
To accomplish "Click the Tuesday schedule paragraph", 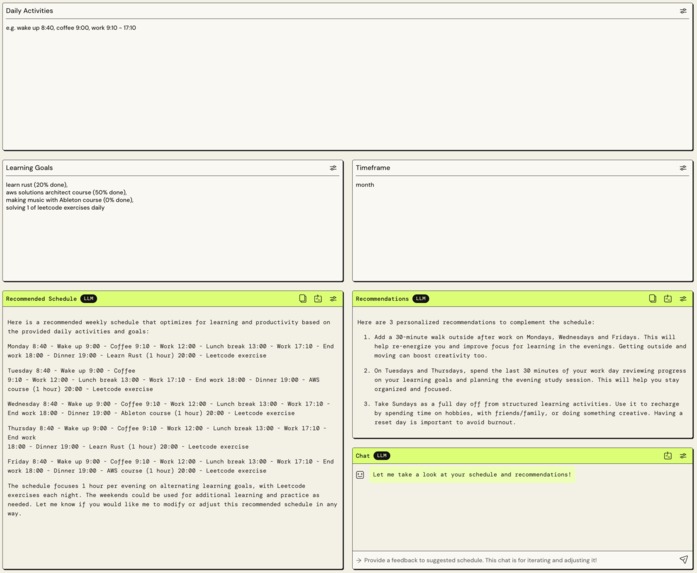I will pos(164,380).
